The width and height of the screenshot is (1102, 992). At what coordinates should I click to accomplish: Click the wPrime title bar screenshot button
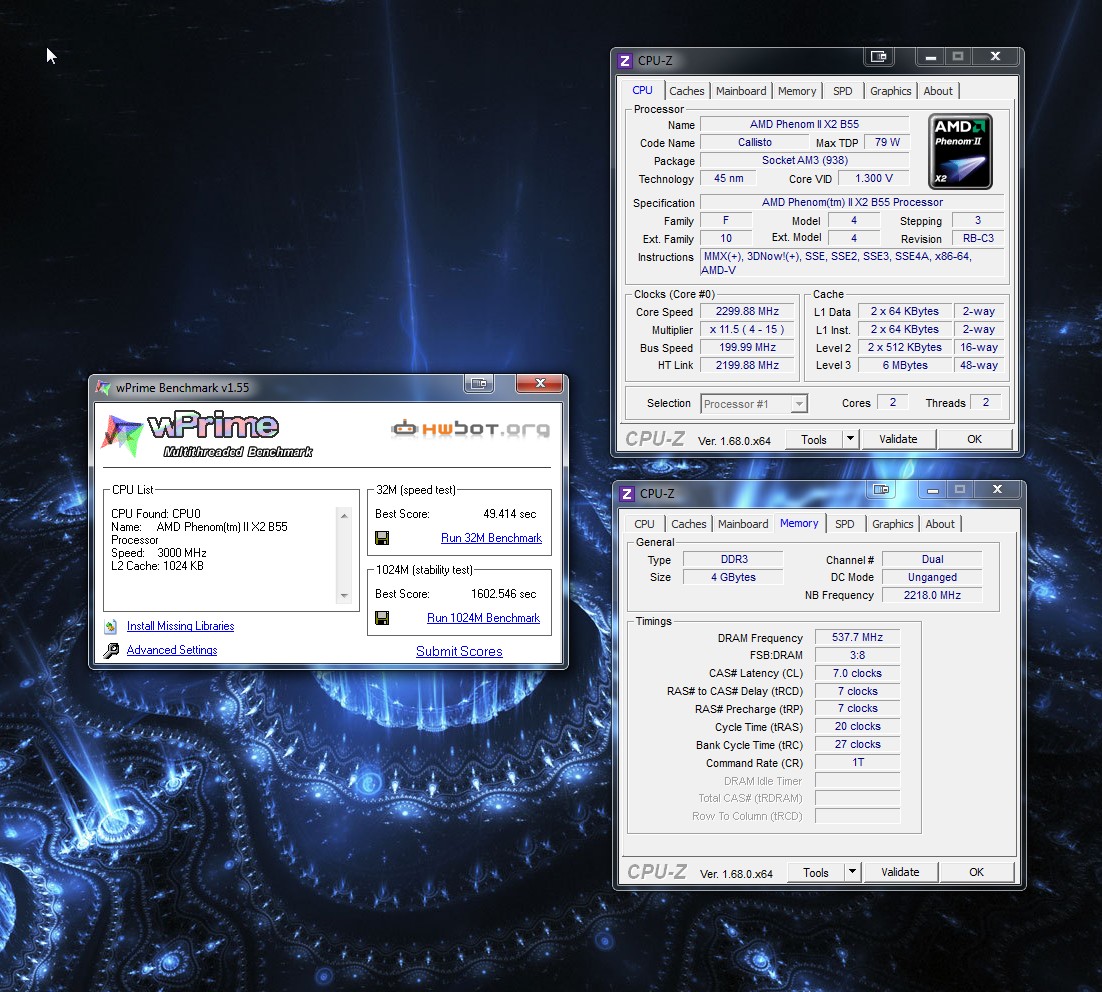click(x=479, y=383)
